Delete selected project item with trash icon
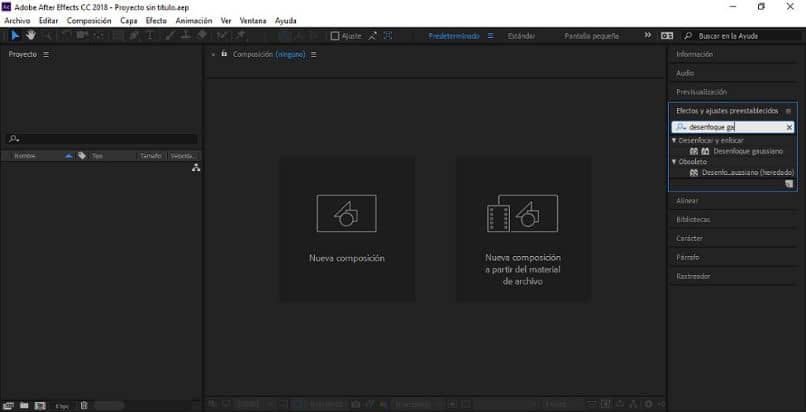This screenshot has height=412, width=806. point(84,406)
